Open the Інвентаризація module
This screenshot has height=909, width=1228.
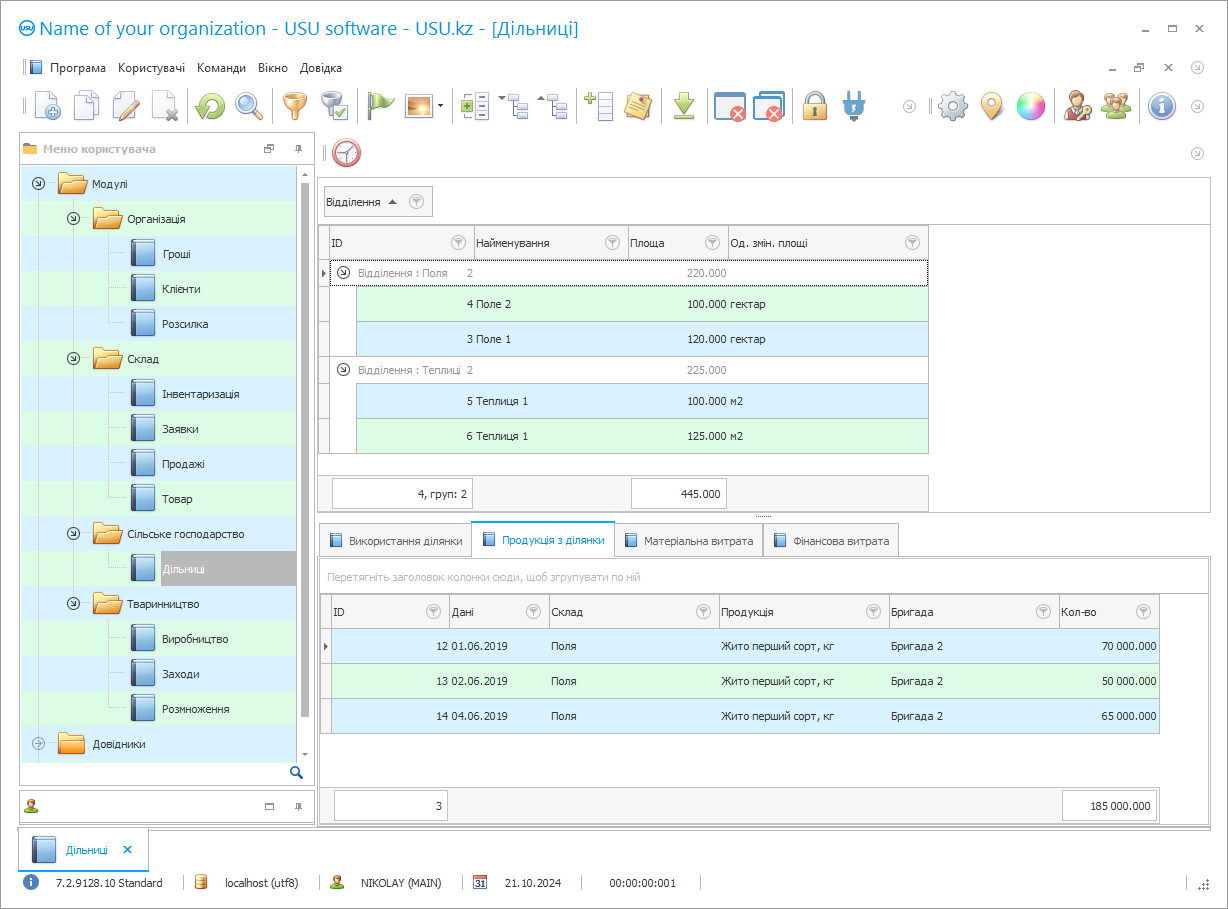click(x=200, y=394)
